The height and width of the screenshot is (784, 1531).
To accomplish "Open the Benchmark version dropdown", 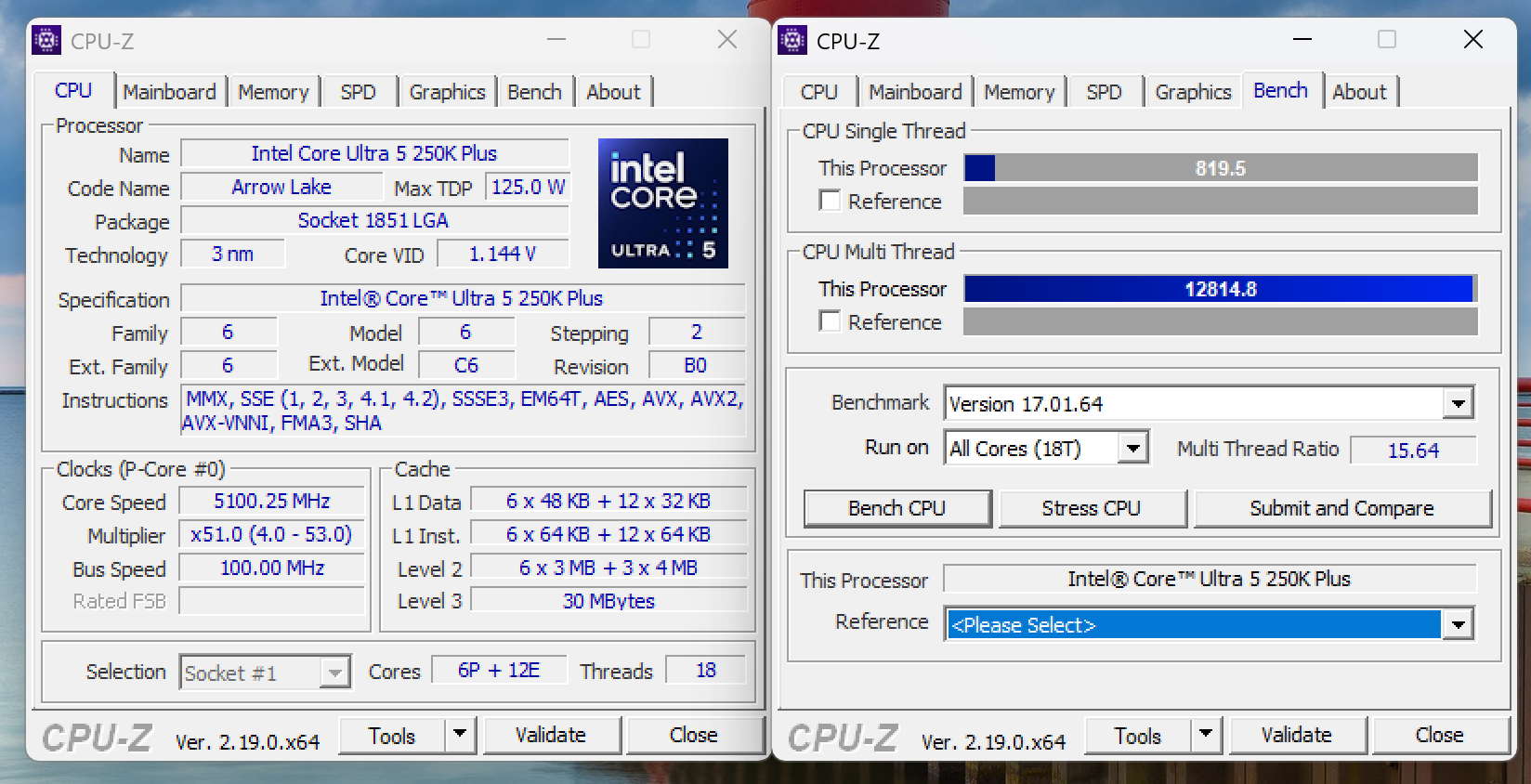I will coord(1458,403).
